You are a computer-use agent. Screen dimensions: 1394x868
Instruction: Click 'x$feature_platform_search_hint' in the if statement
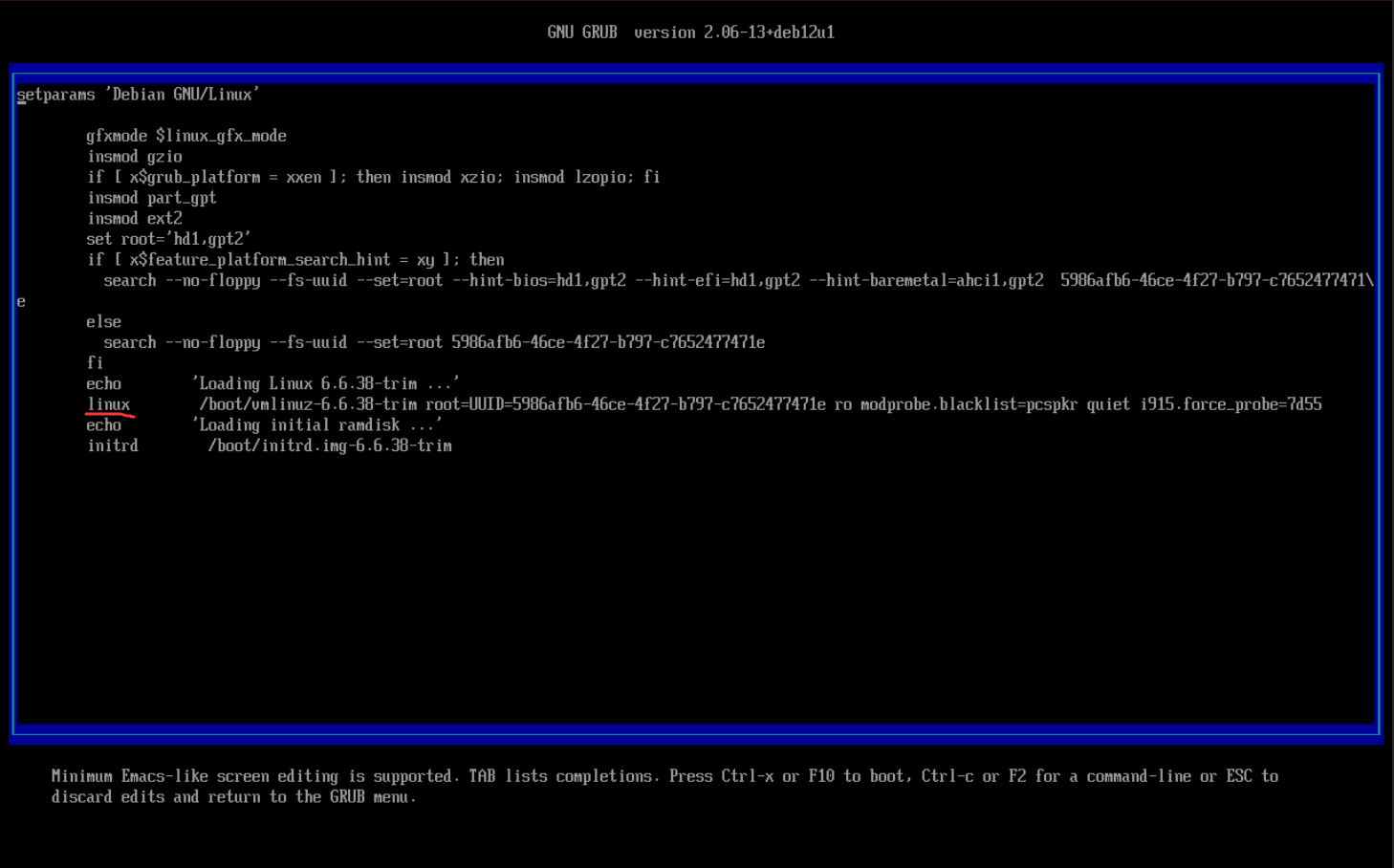[x=260, y=260]
